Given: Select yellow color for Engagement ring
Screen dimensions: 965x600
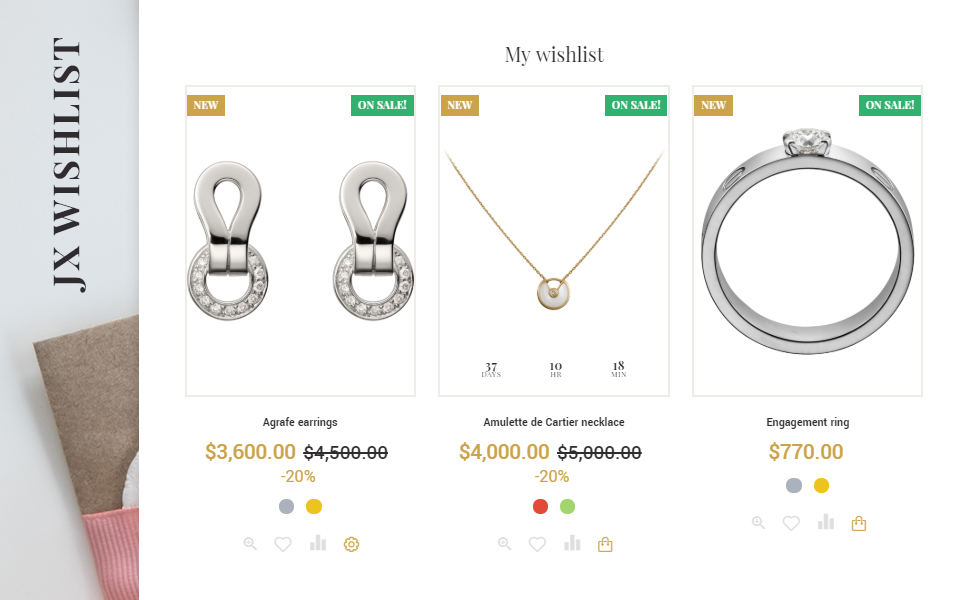Looking at the screenshot, I should [821, 486].
